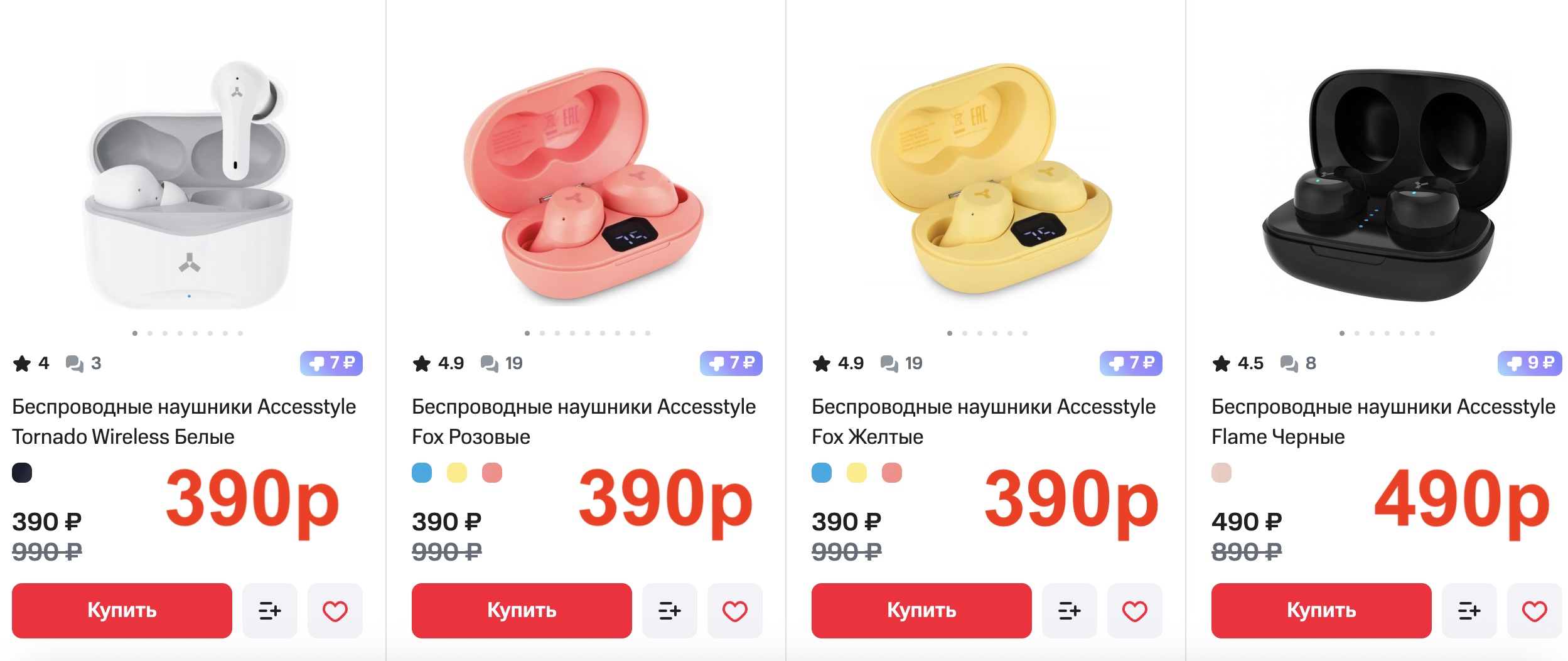Select yellow color swatch under Fox yellow earbuds
The width and height of the screenshot is (1568, 661).
pyautogui.click(x=857, y=473)
